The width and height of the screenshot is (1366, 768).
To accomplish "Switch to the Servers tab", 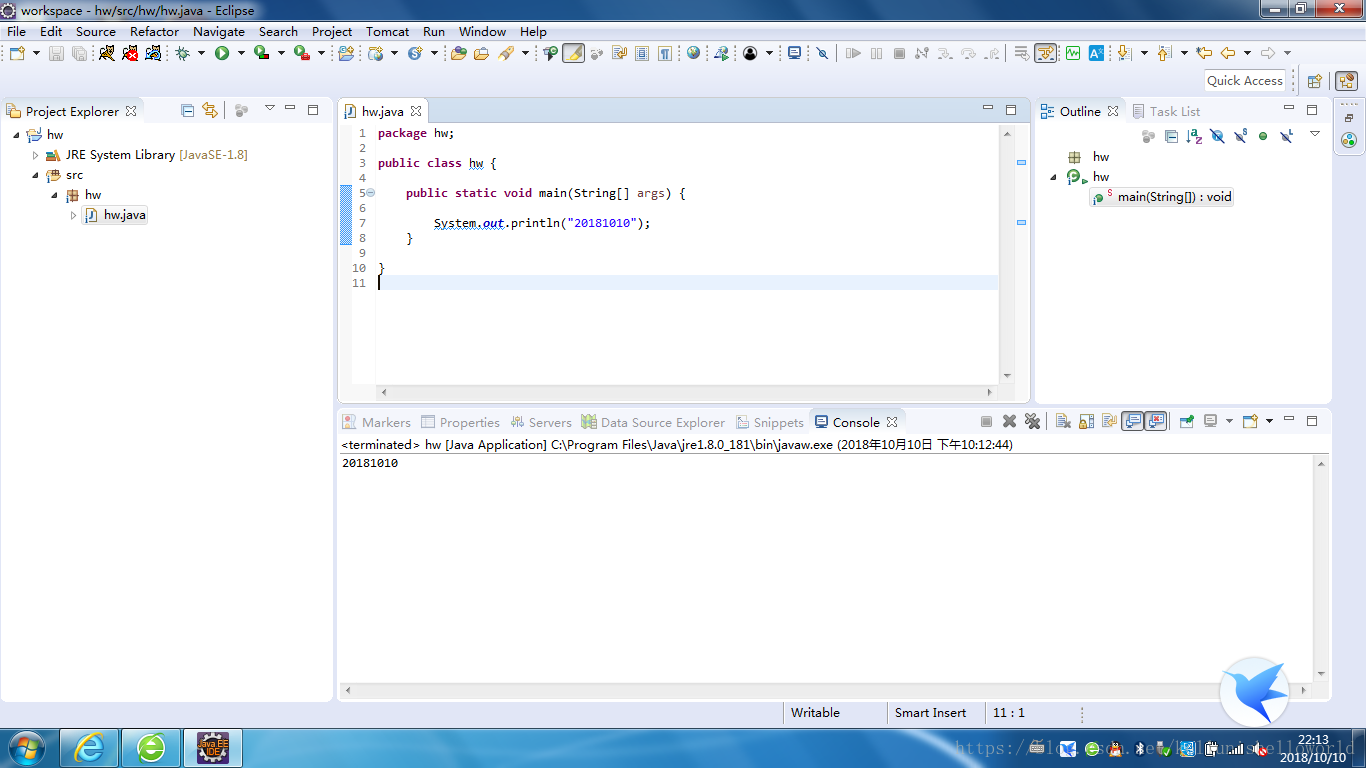I will pyautogui.click(x=540, y=422).
